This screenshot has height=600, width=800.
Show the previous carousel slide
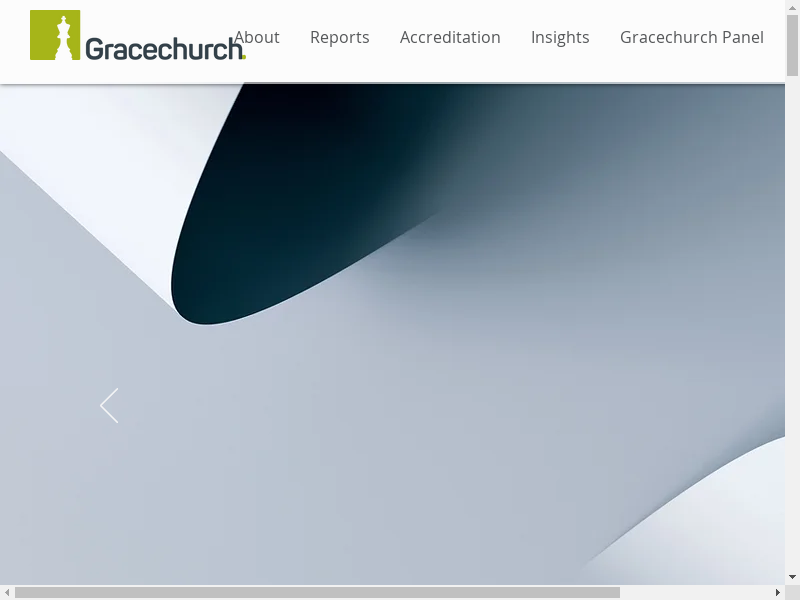109,405
